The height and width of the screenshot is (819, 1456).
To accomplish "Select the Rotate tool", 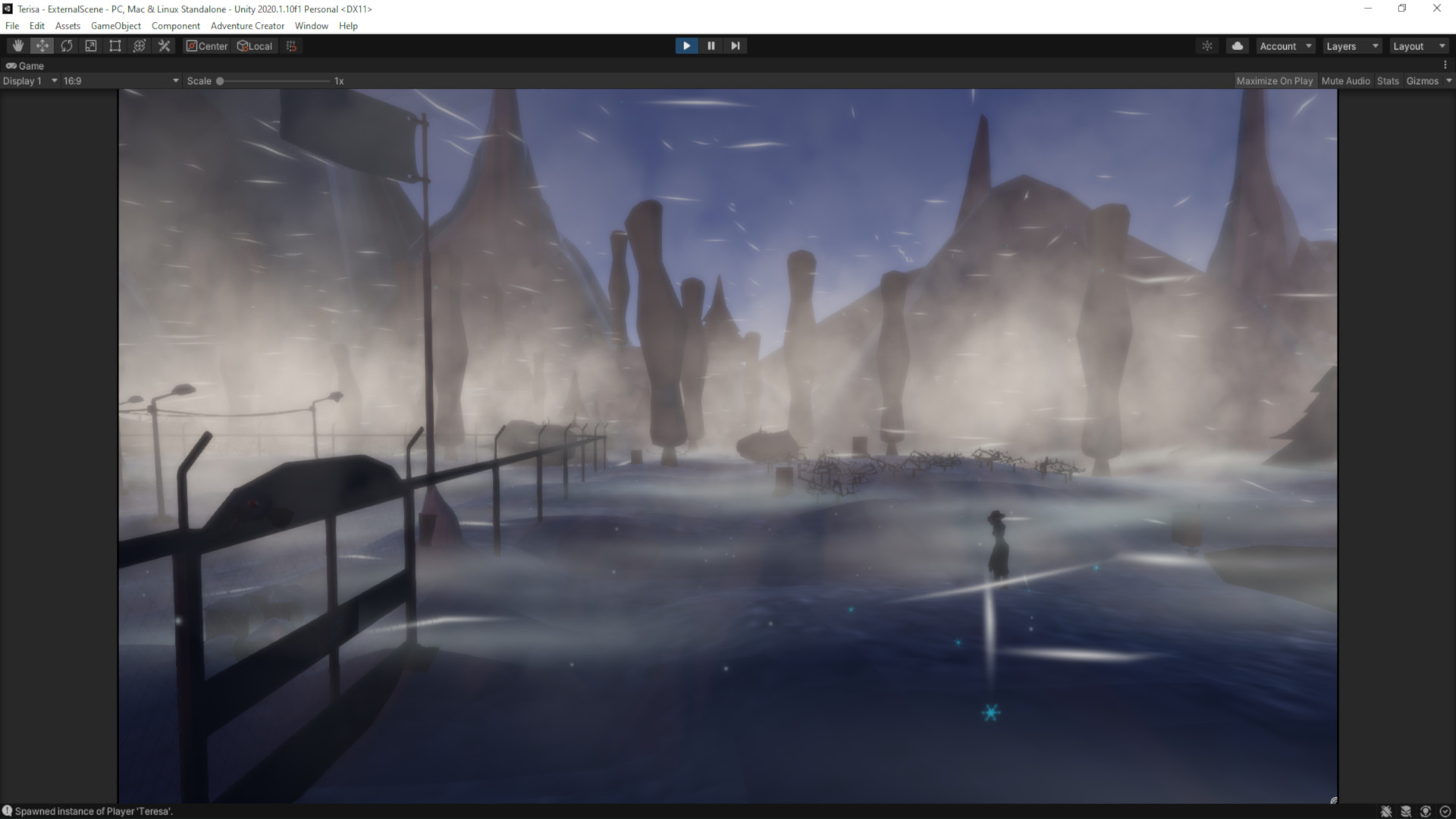I will [x=66, y=45].
